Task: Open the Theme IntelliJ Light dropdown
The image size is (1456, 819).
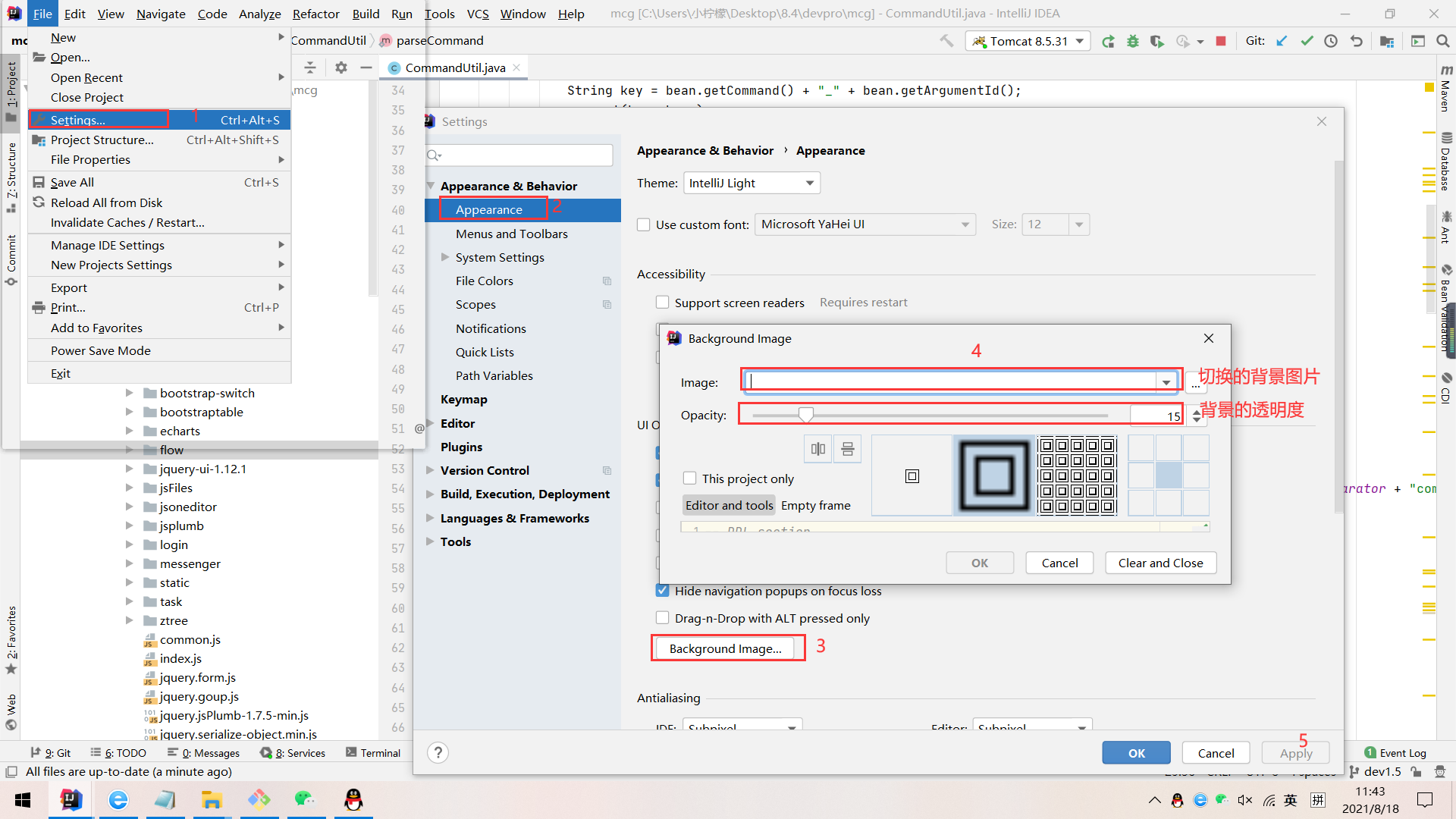Action: pos(752,183)
